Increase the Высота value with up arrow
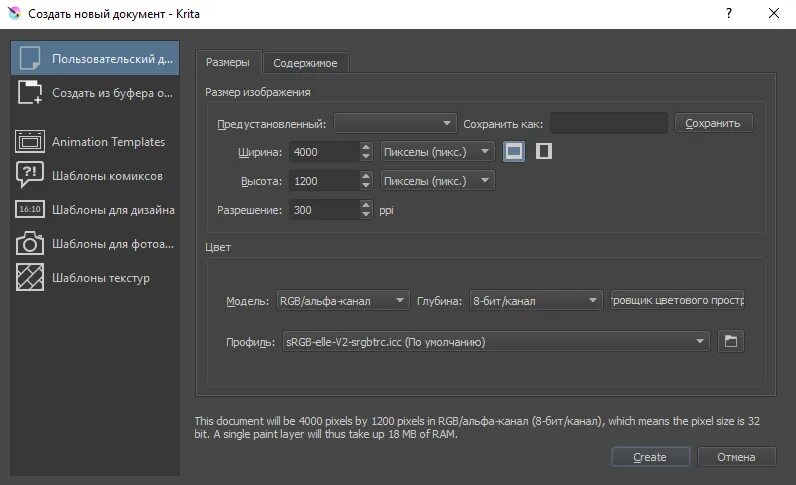796x485 pixels. pyautogui.click(x=366, y=176)
